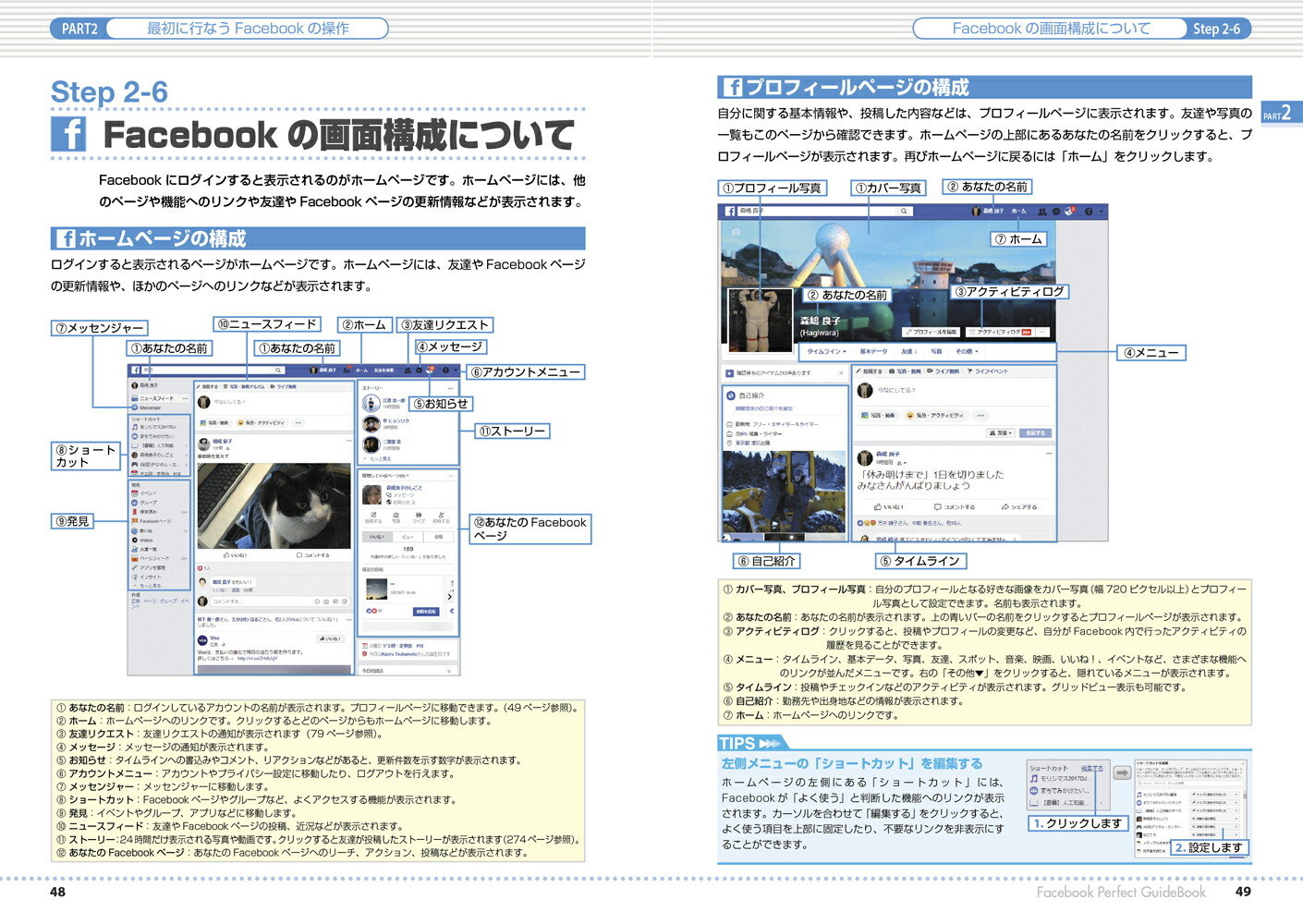Click the search magnifier in the home page screenshot

pos(277,371)
